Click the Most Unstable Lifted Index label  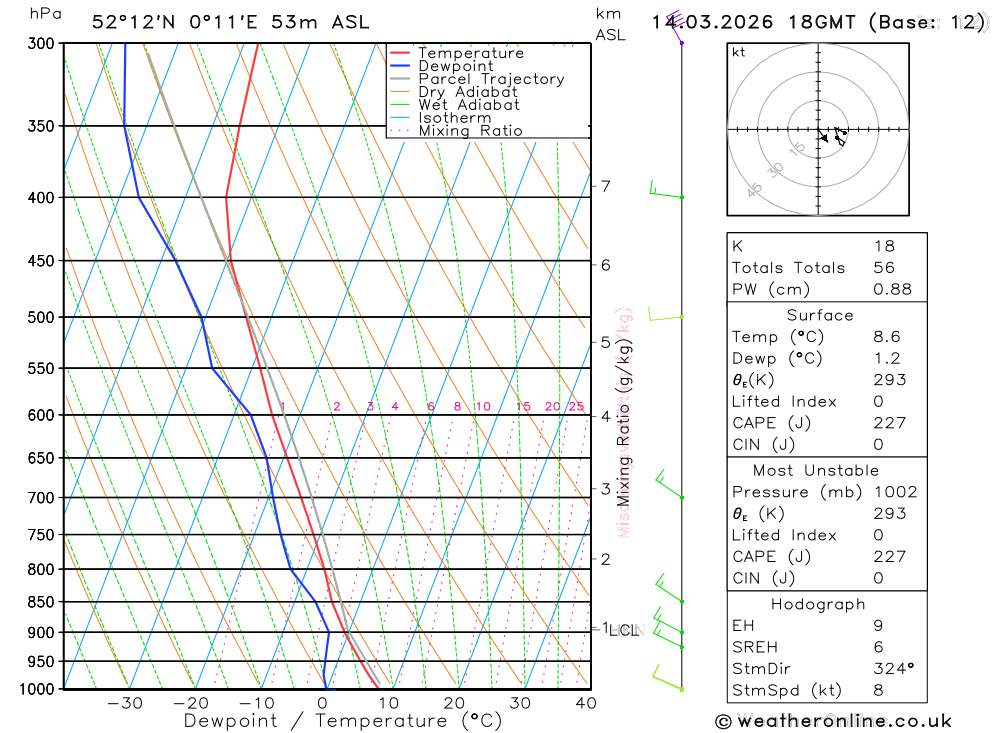pos(784,535)
